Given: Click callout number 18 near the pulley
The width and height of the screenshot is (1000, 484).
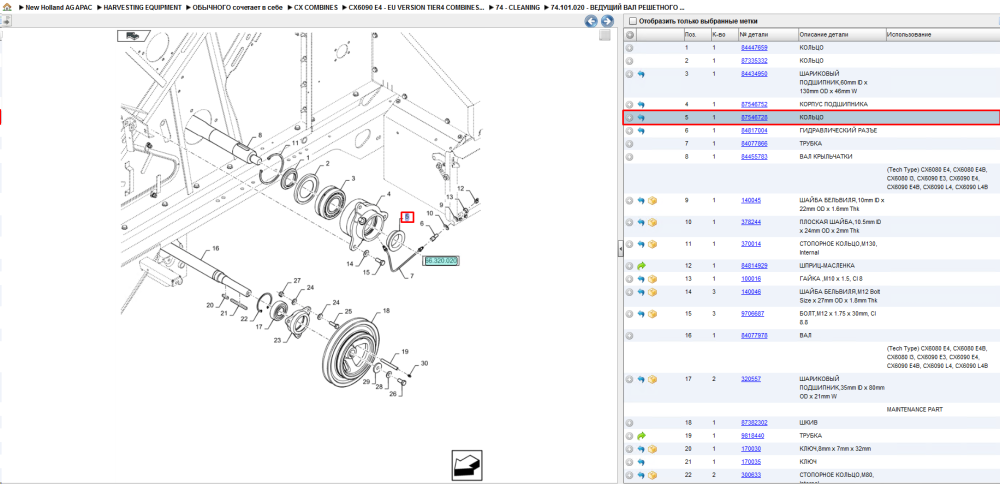Looking at the screenshot, I should pyautogui.click(x=386, y=311).
